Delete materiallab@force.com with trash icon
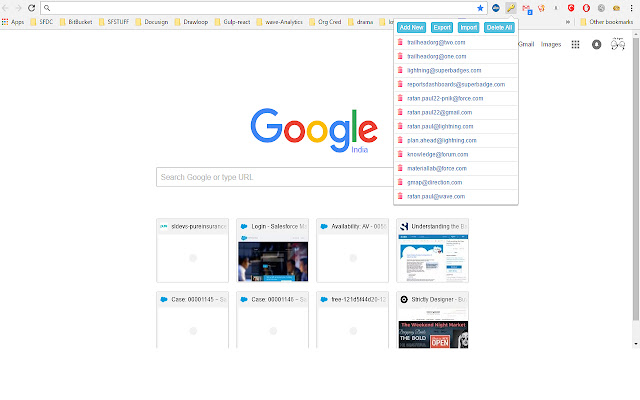640x400 pixels. pos(400,168)
